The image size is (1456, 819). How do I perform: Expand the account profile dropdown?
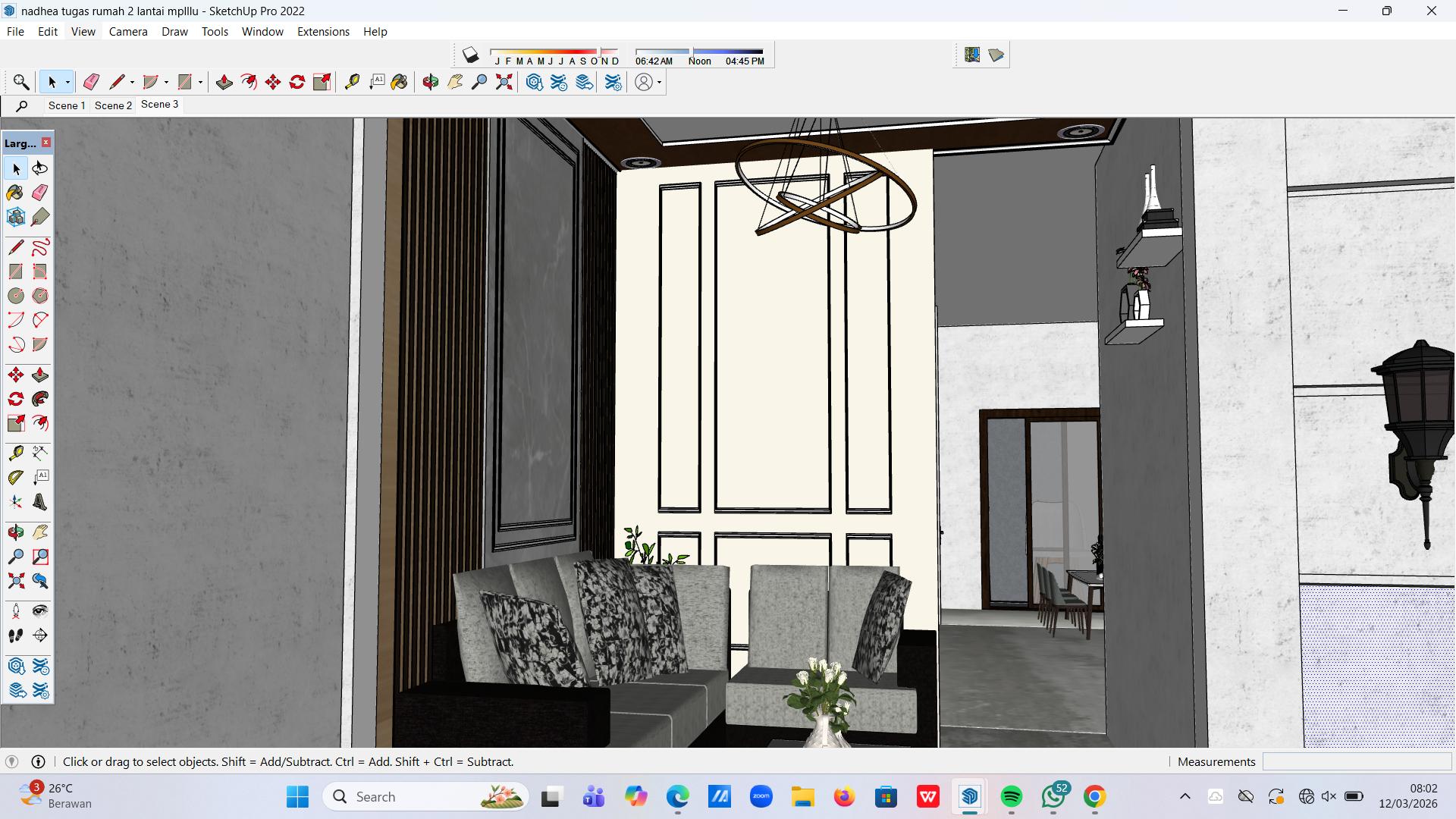point(660,82)
